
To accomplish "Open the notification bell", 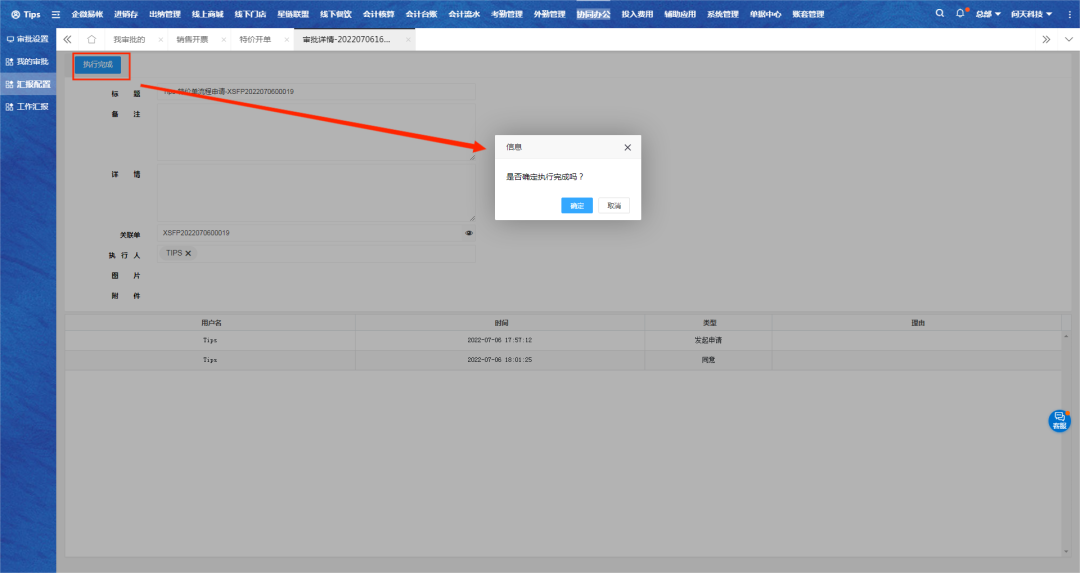I will (x=960, y=14).
